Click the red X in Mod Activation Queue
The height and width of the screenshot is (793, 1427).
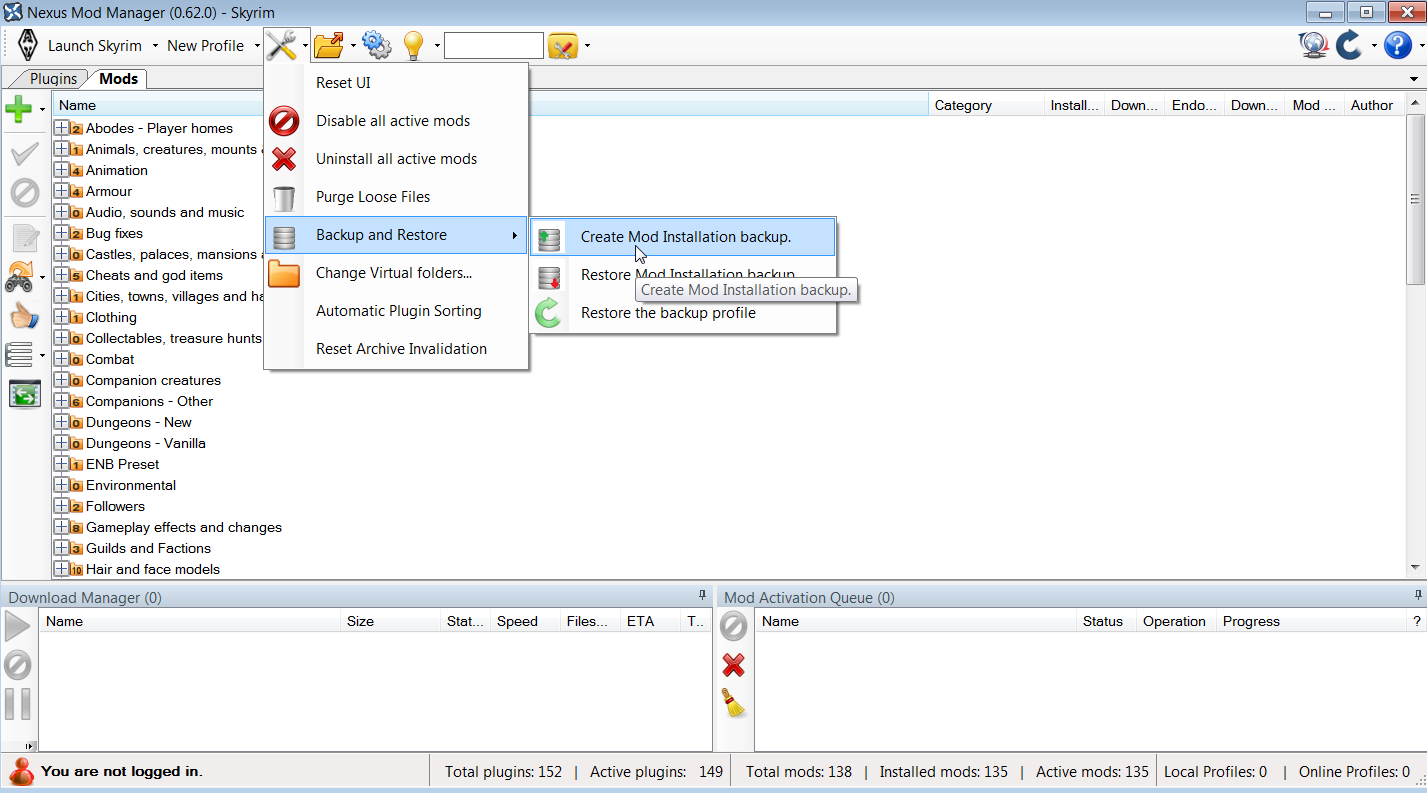coord(733,665)
